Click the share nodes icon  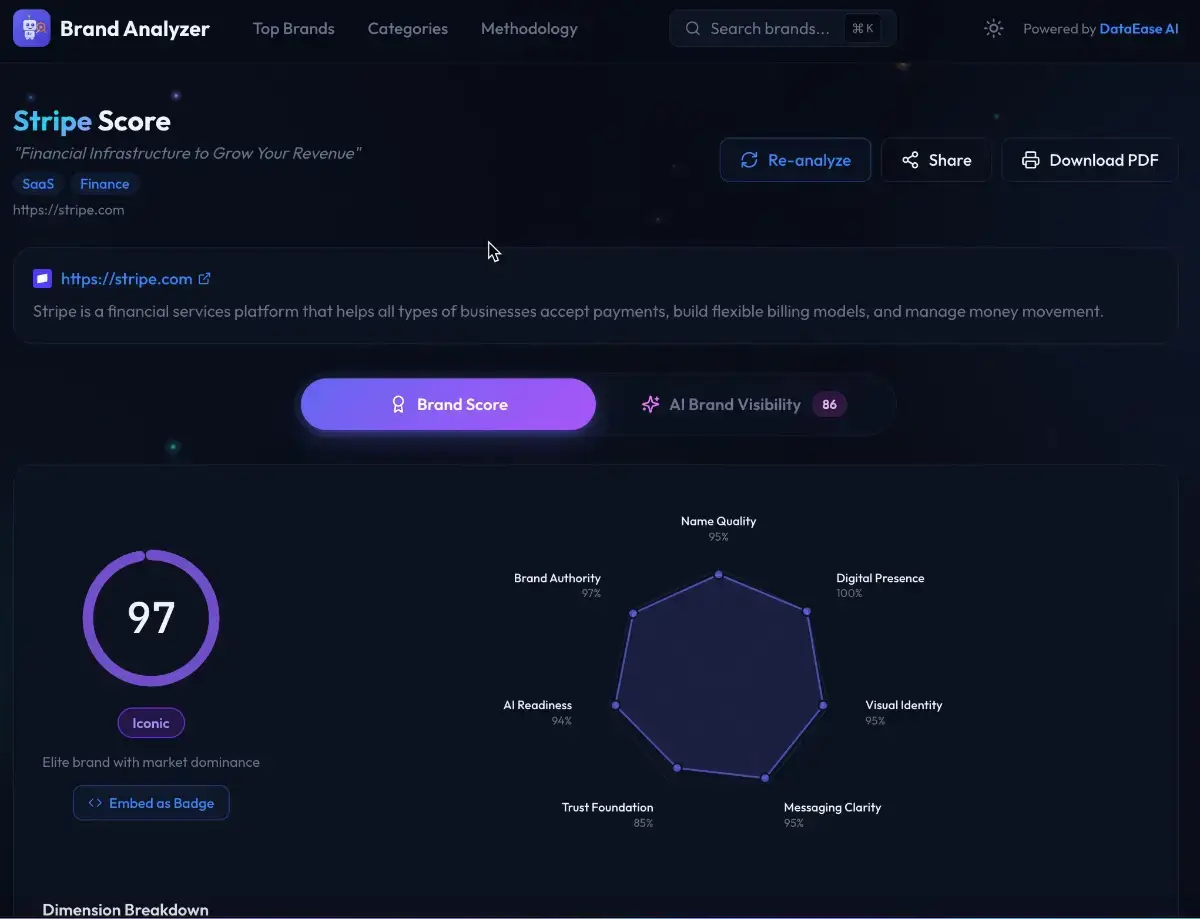coord(910,160)
